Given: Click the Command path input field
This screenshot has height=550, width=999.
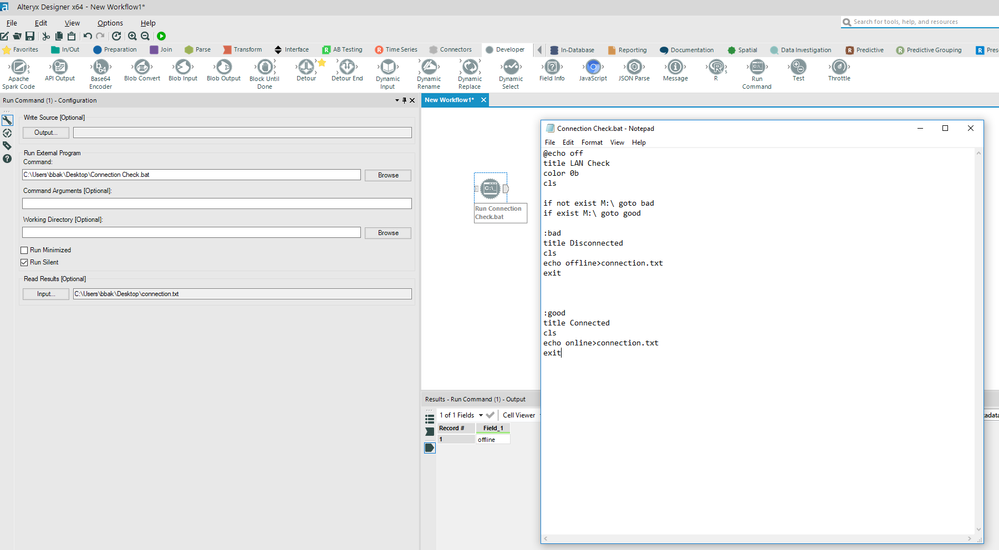Looking at the screenshot, I should coord(191,175).
